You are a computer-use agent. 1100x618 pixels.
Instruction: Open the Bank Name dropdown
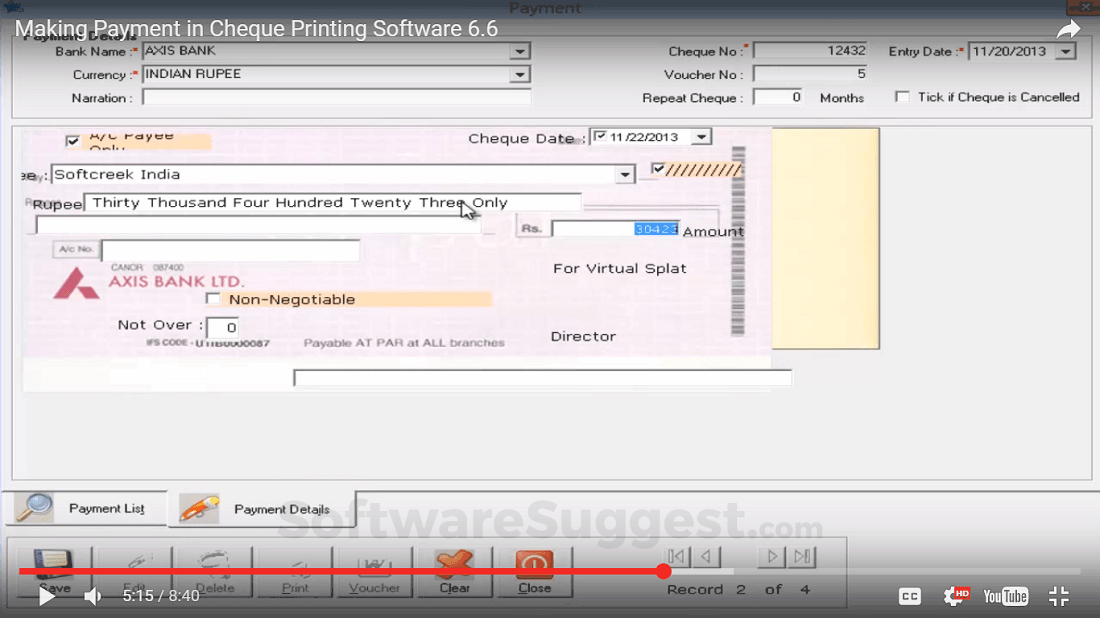click(x=519, y=51)
